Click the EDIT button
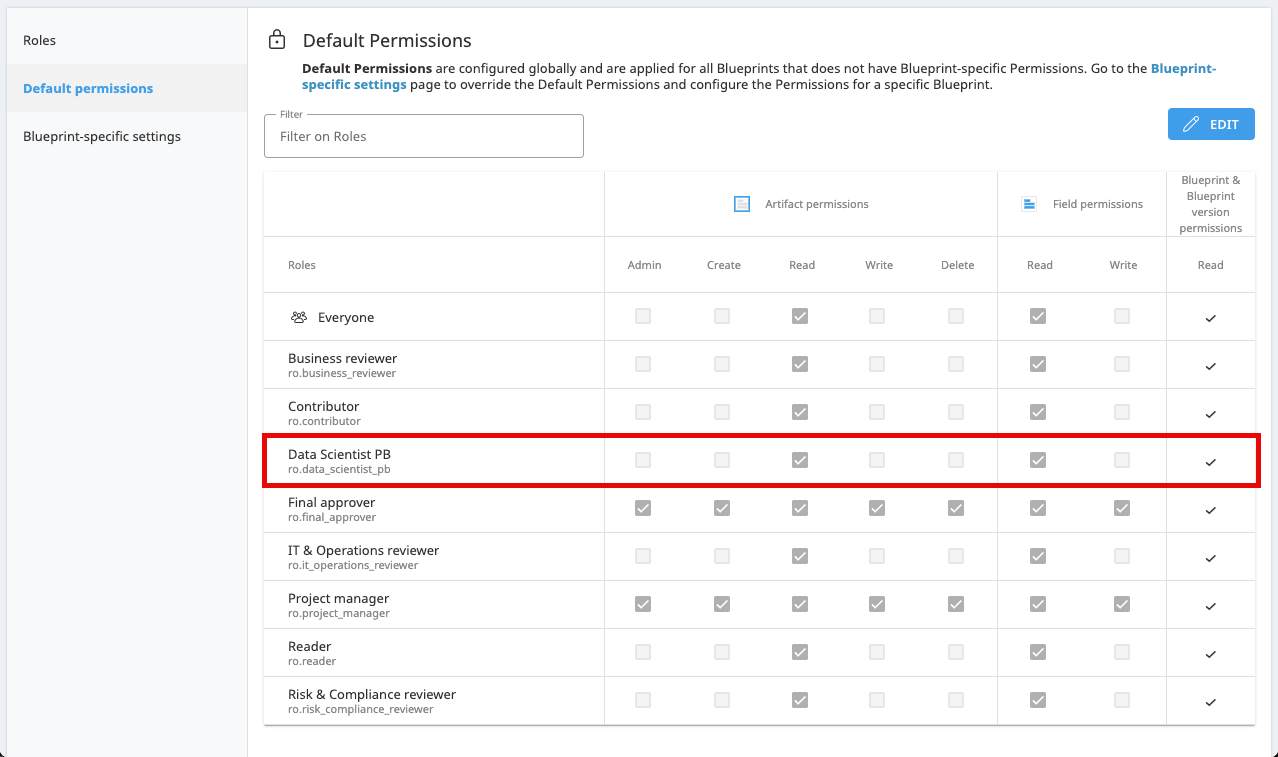This screenshot has width=1278, height=757. coord(1211,124)
